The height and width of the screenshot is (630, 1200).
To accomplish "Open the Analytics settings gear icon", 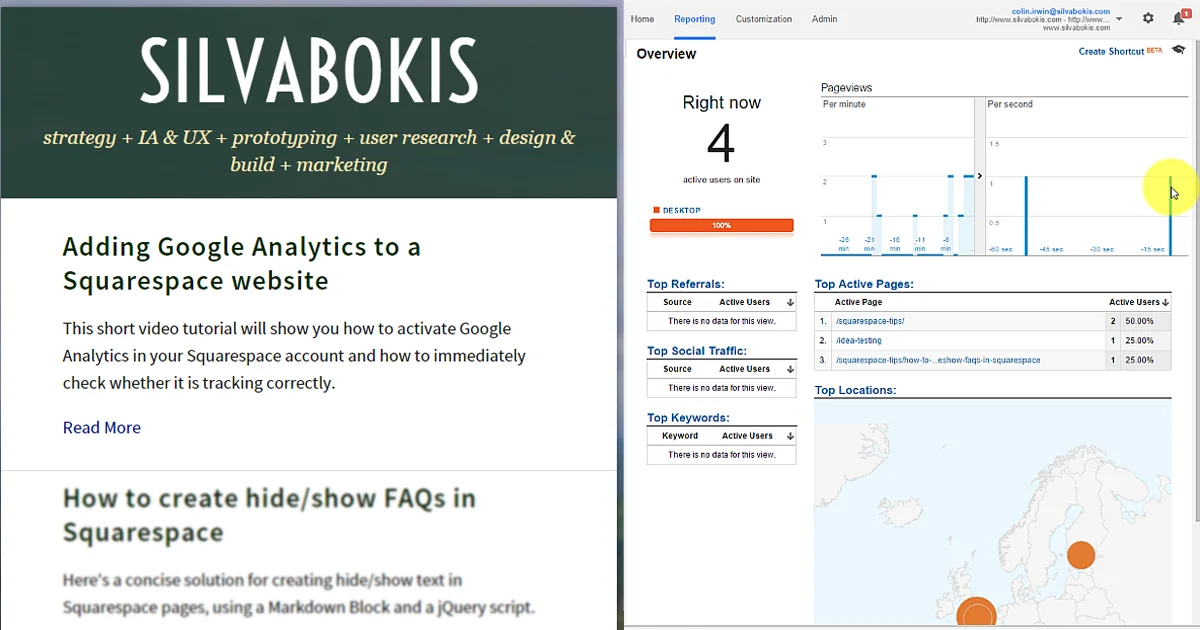I will point(1147,17).
